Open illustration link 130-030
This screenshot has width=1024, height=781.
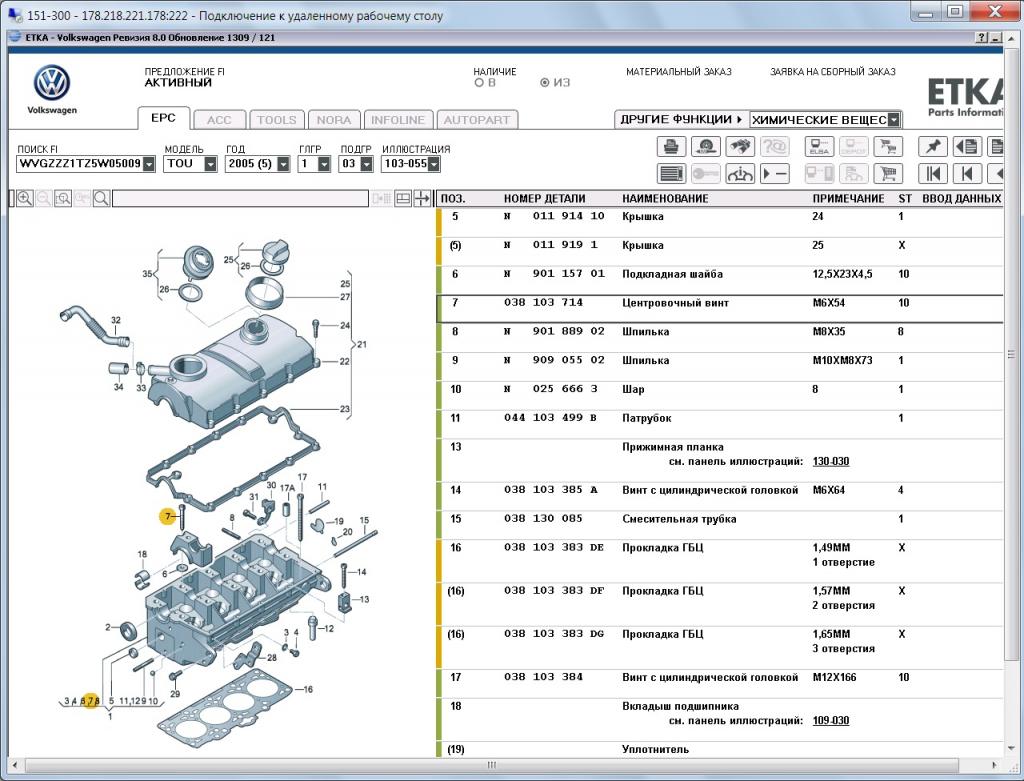831,462
